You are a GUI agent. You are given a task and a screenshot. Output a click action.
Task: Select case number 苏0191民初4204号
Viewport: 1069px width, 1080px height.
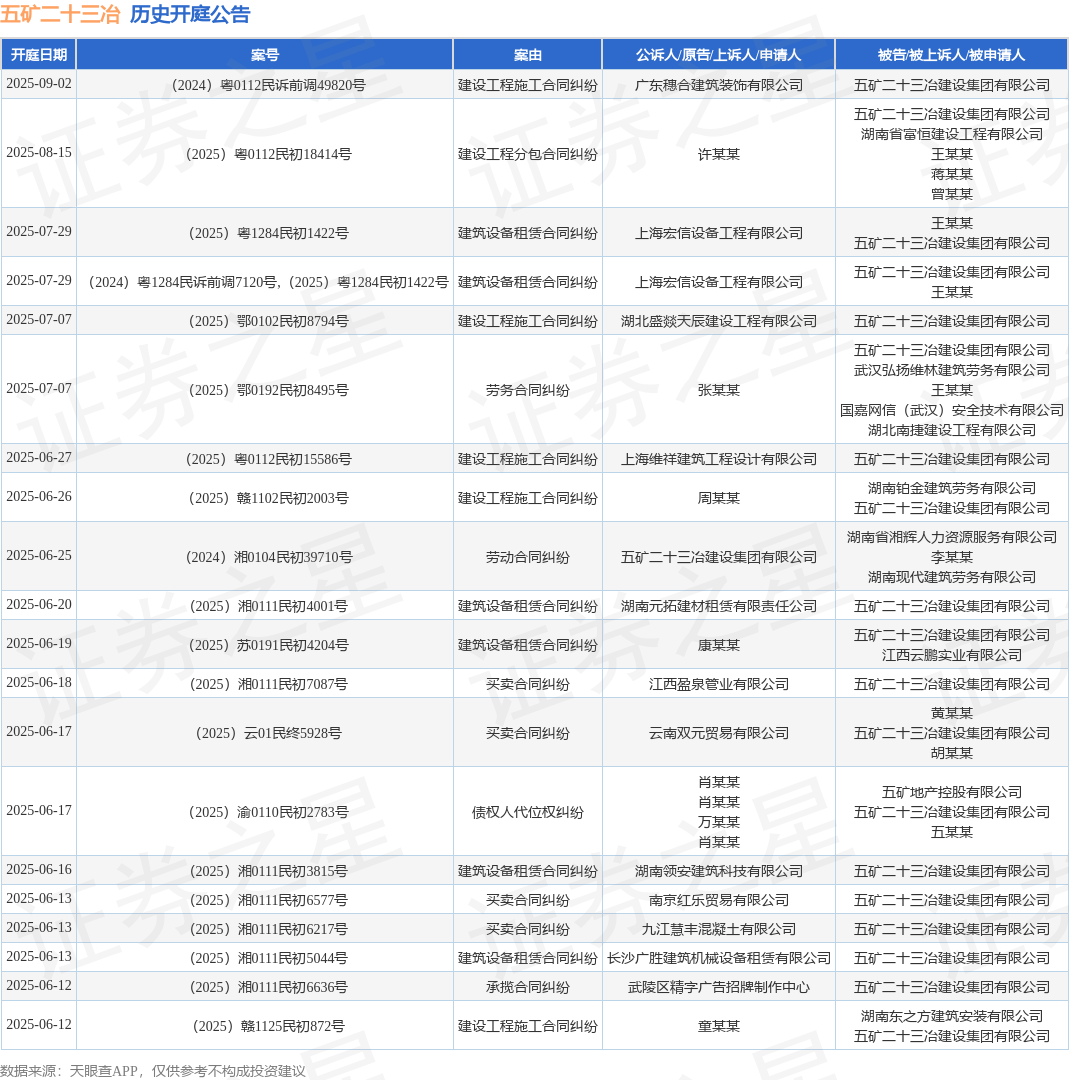click(269, 646)
